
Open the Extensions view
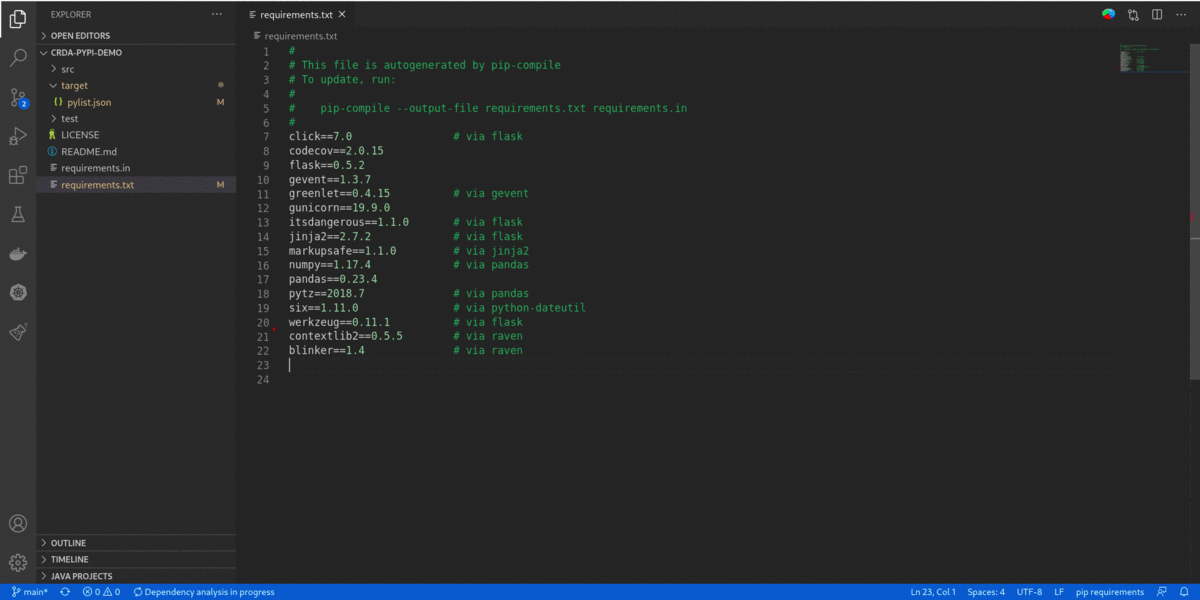(18, 175)
